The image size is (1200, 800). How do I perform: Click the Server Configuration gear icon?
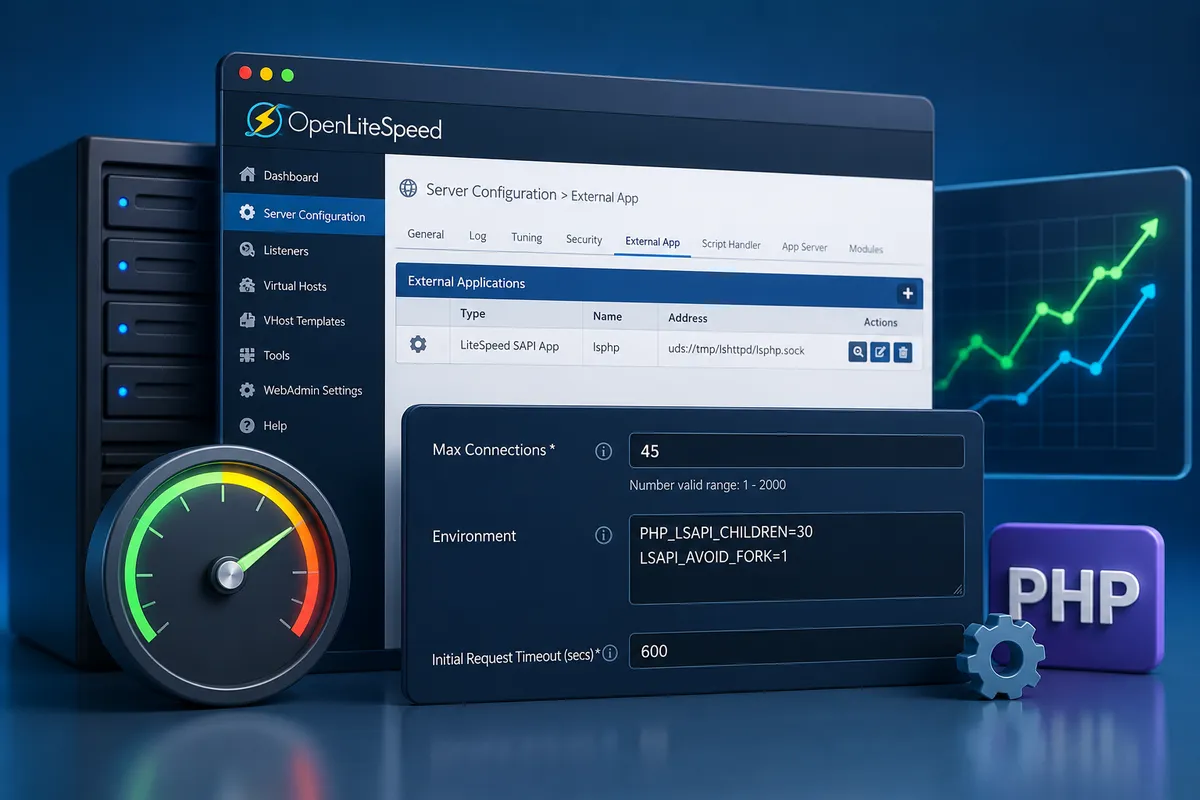[x=247, y=213]
